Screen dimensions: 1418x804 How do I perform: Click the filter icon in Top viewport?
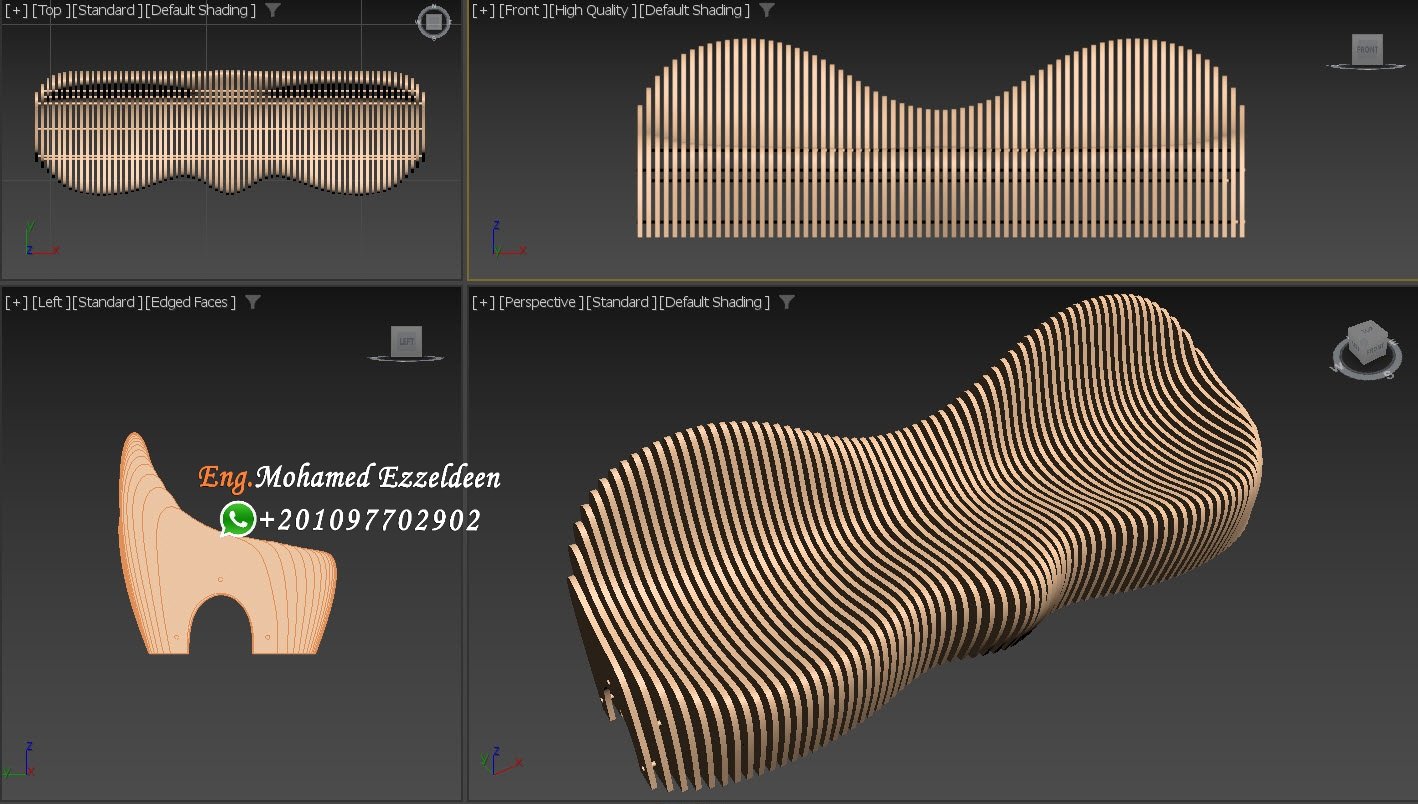point(272,10)
